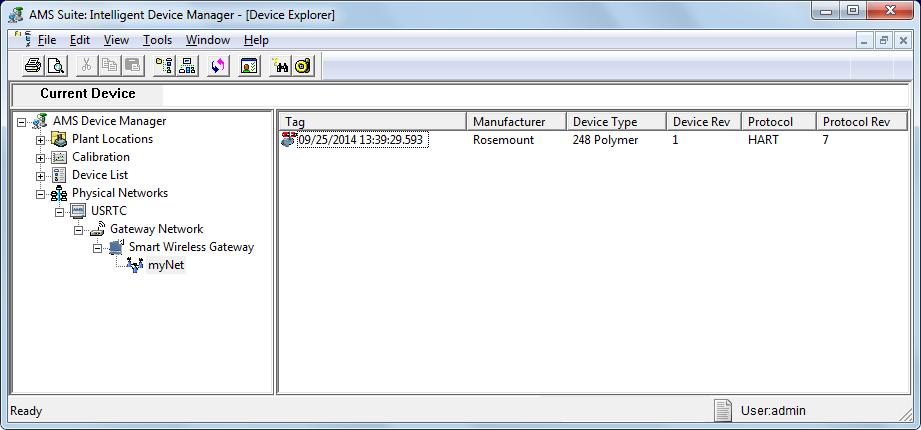Select the Plant Locations label
The image size is (921, 430).
pos(112,139)
